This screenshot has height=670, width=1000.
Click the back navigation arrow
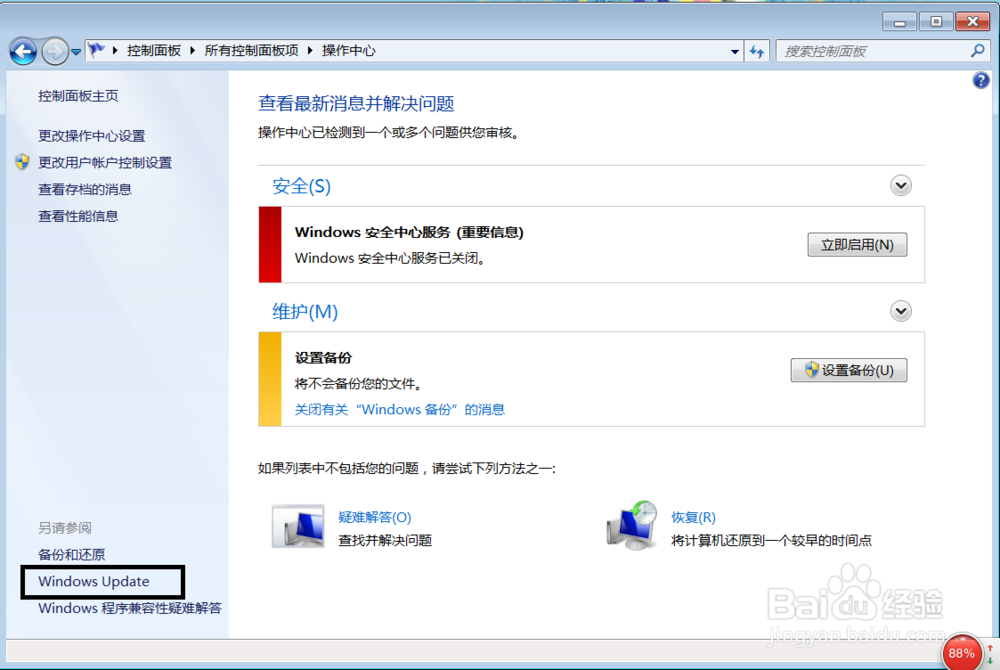[x=22, y=51]
